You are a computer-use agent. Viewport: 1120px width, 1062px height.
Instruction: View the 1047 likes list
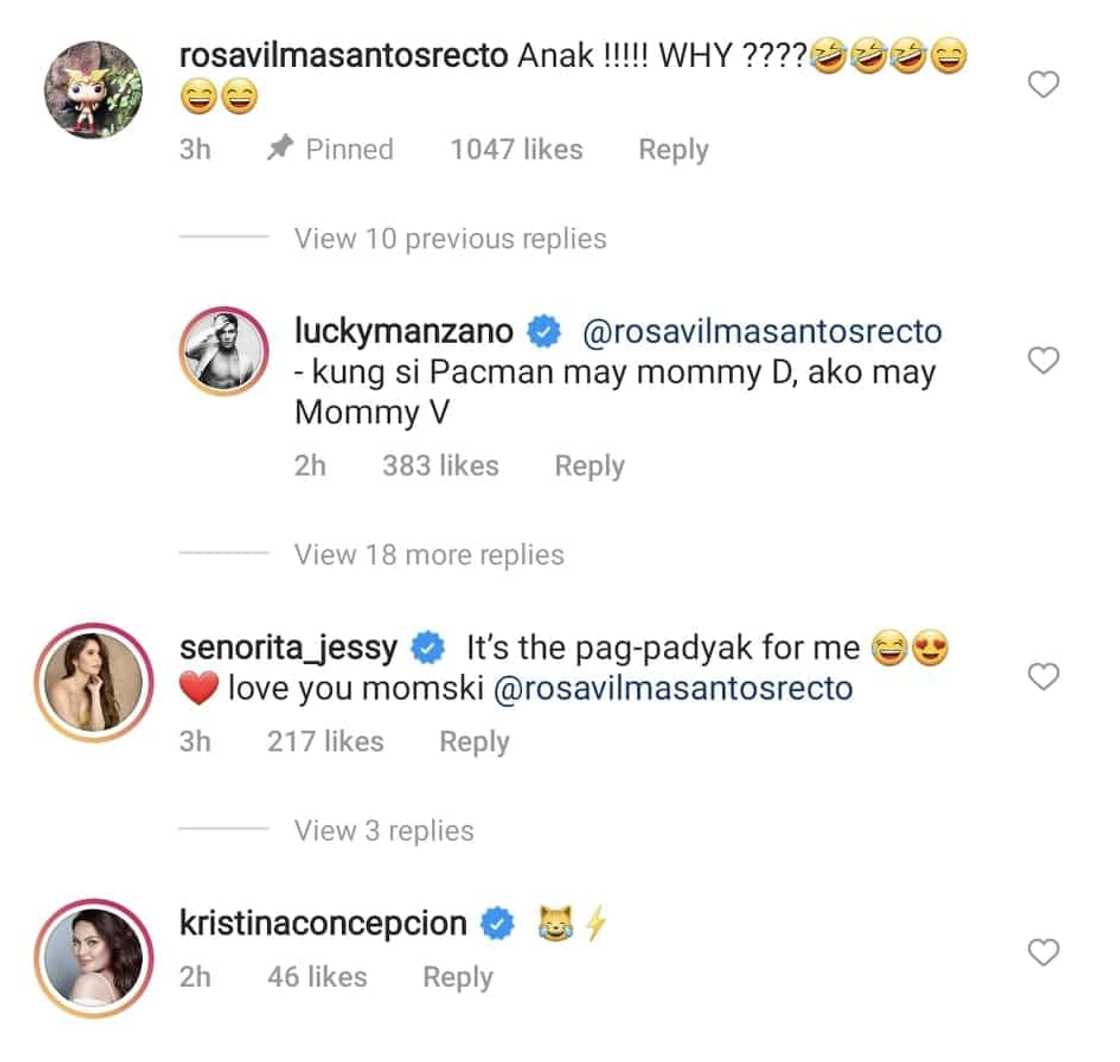(515, 150)
